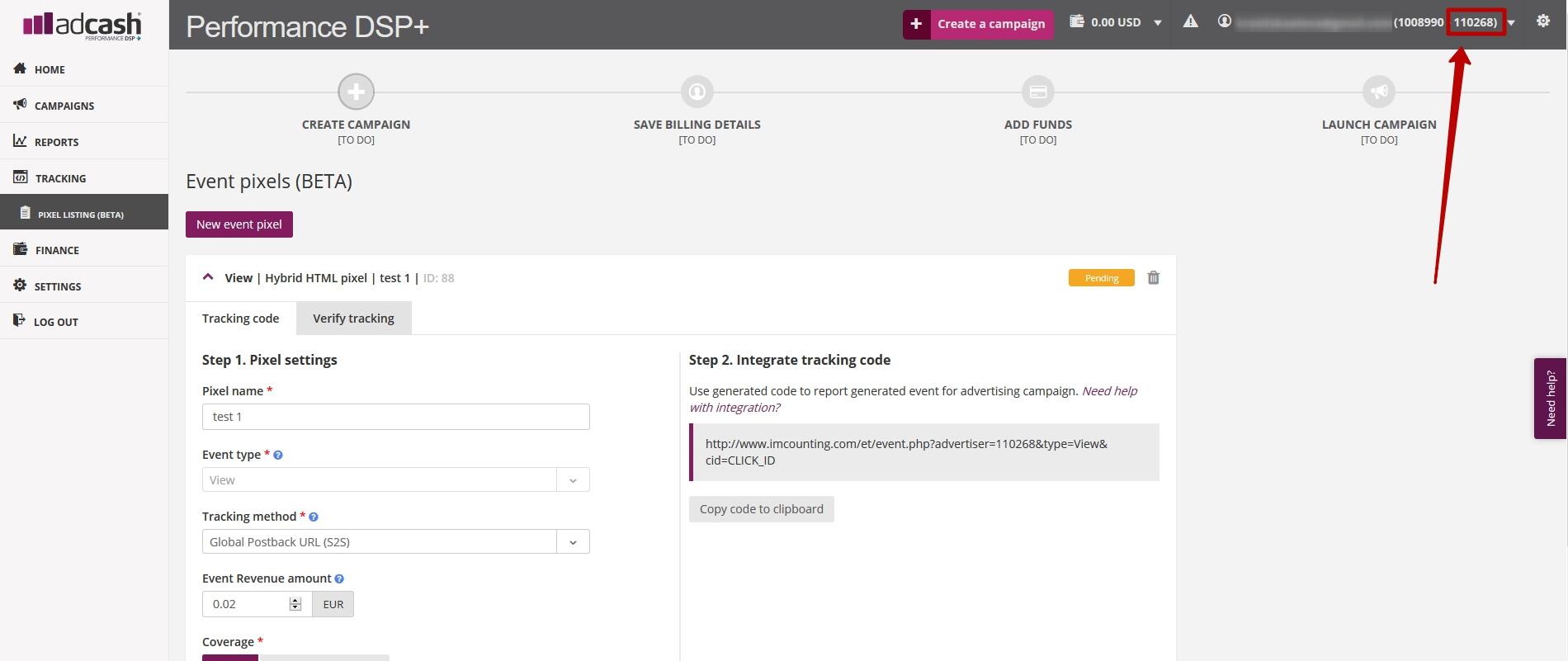
Task: Delete pixel using the trash icon
Action: click(1153, 278)
